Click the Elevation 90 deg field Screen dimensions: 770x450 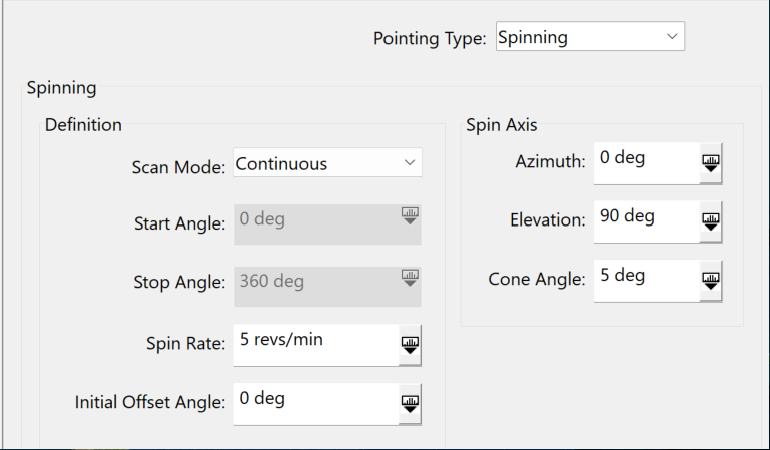(x=644, y=221)
